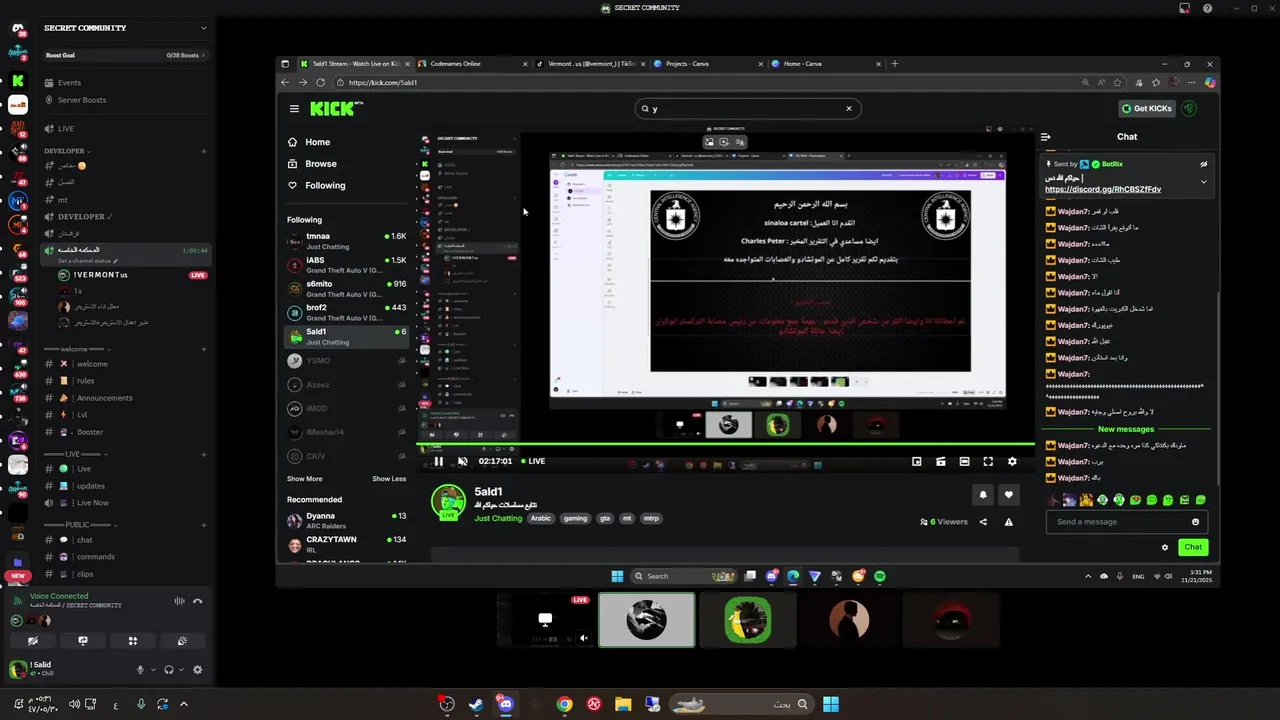The height and width of the screenshot is (720, 1280).
Task: Expand headphone output options arrow
Action: (x=182, y=670)
